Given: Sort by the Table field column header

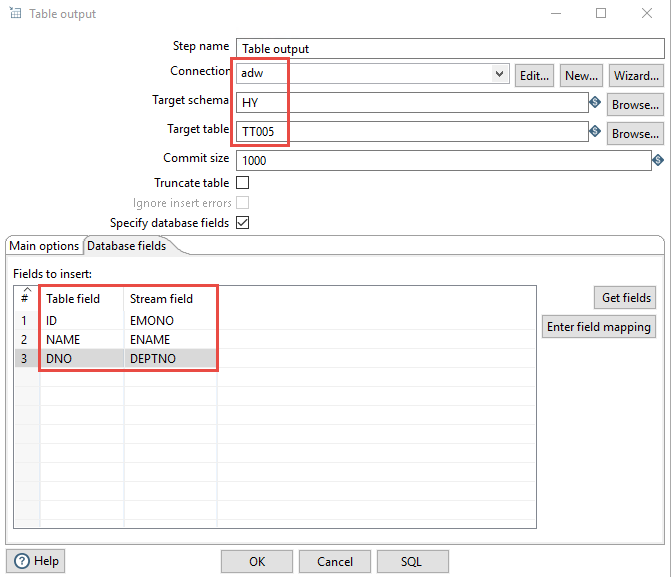Looking at the screenshot, I should [x=80, y=298].
